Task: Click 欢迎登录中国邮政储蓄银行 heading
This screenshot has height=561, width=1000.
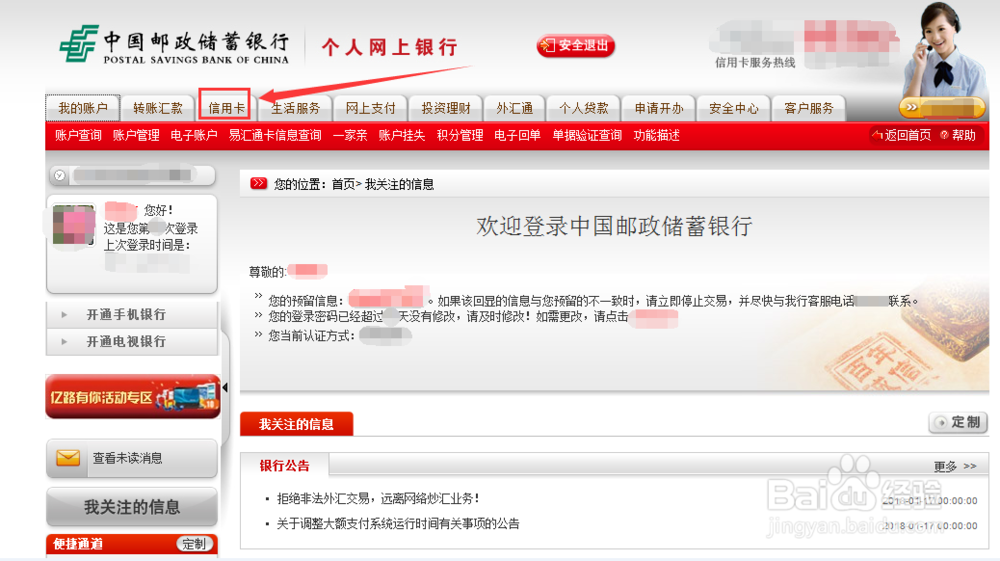Action: coord(614,226)
